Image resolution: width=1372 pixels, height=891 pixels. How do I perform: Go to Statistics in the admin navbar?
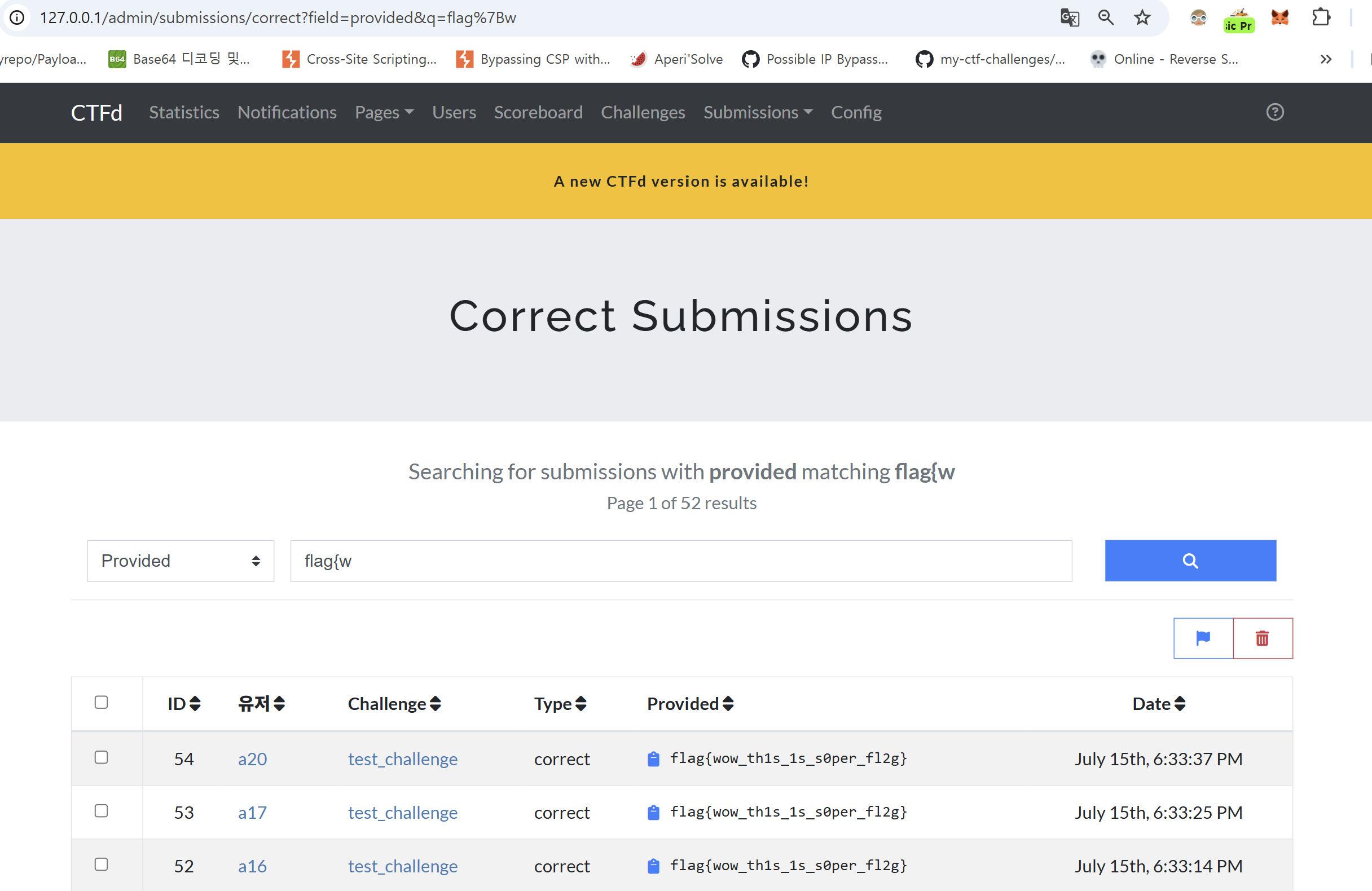tap(184, 112)
